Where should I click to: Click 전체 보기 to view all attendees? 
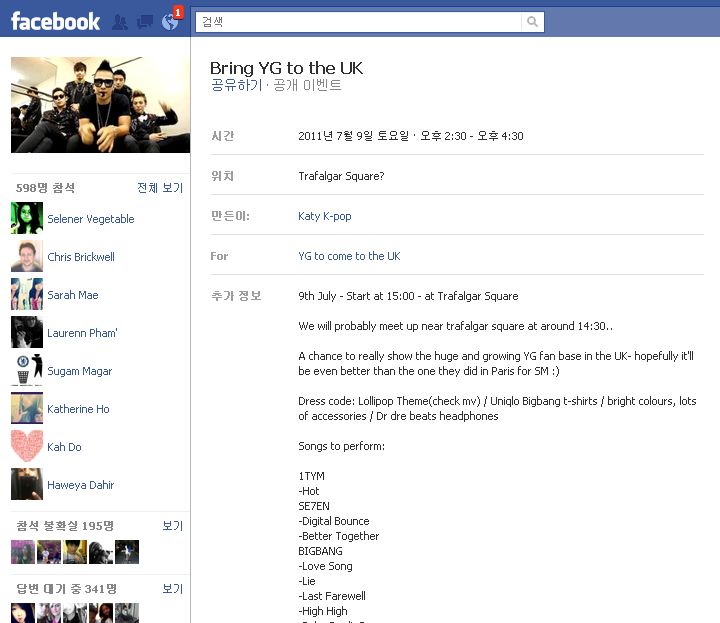point(160,187)
